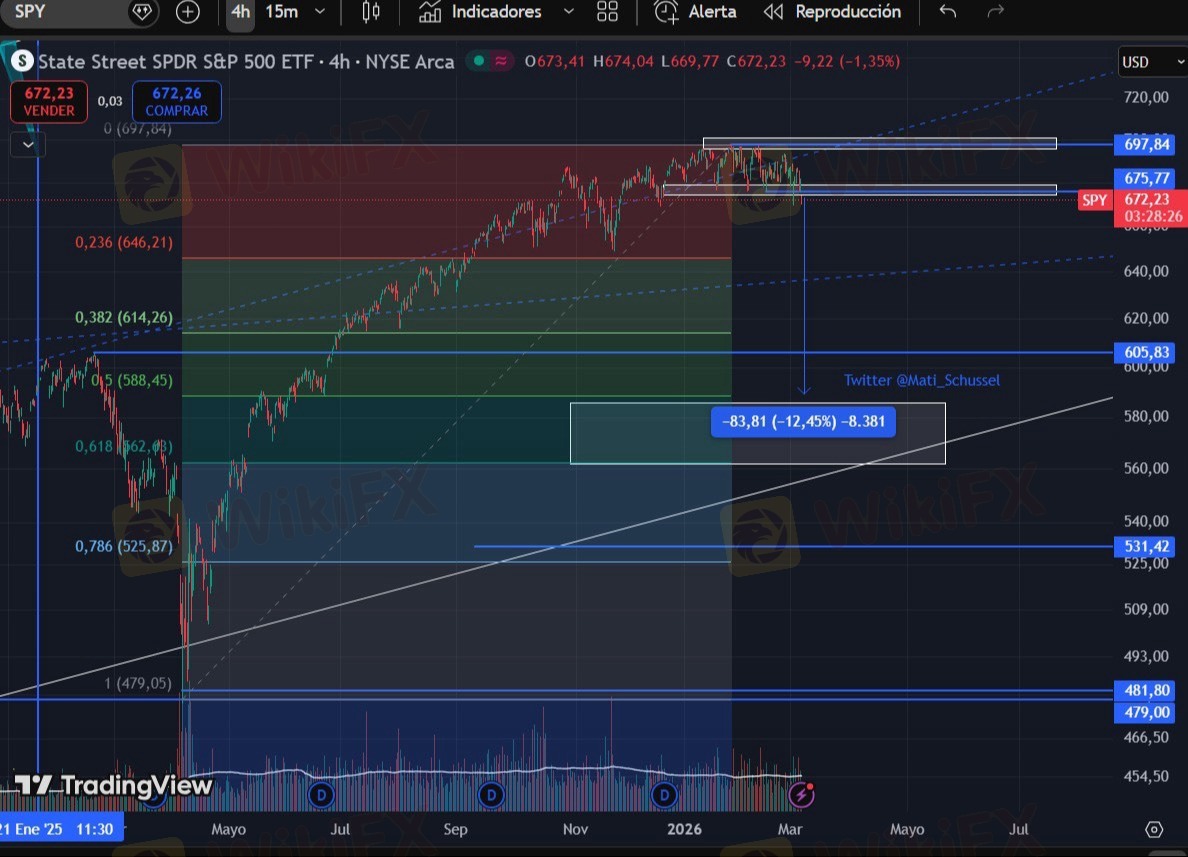Expand the indicator favorites dropdown arrow
The width and height of the screenshot is (1188, 857).
[569, 11]
